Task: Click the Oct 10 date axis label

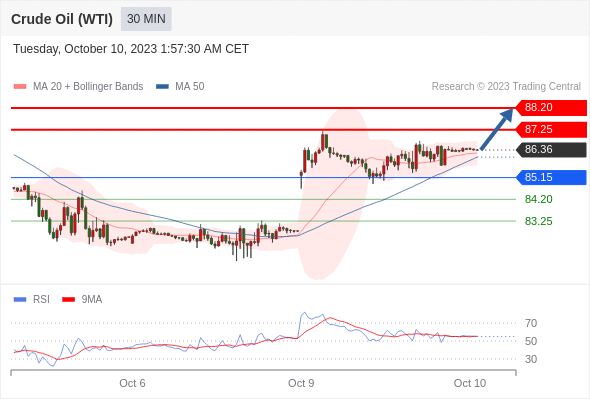Action: click(x=470, y=383)
